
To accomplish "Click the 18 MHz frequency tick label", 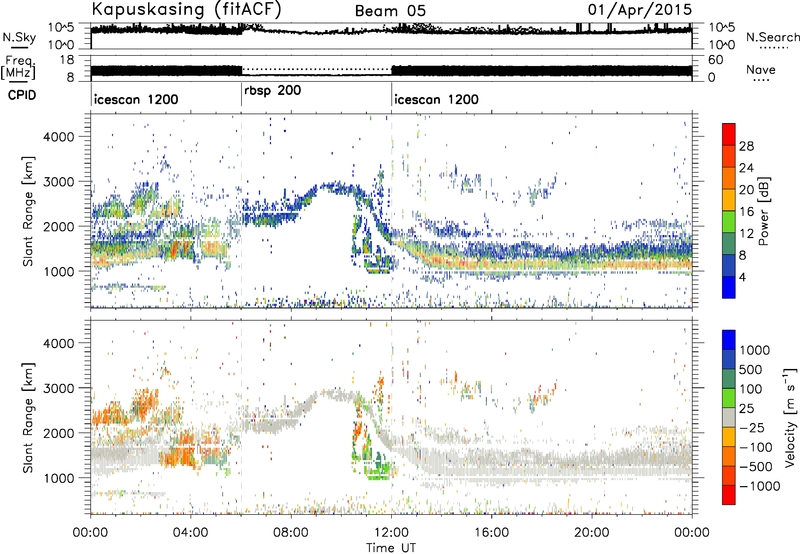I will 67,60.
